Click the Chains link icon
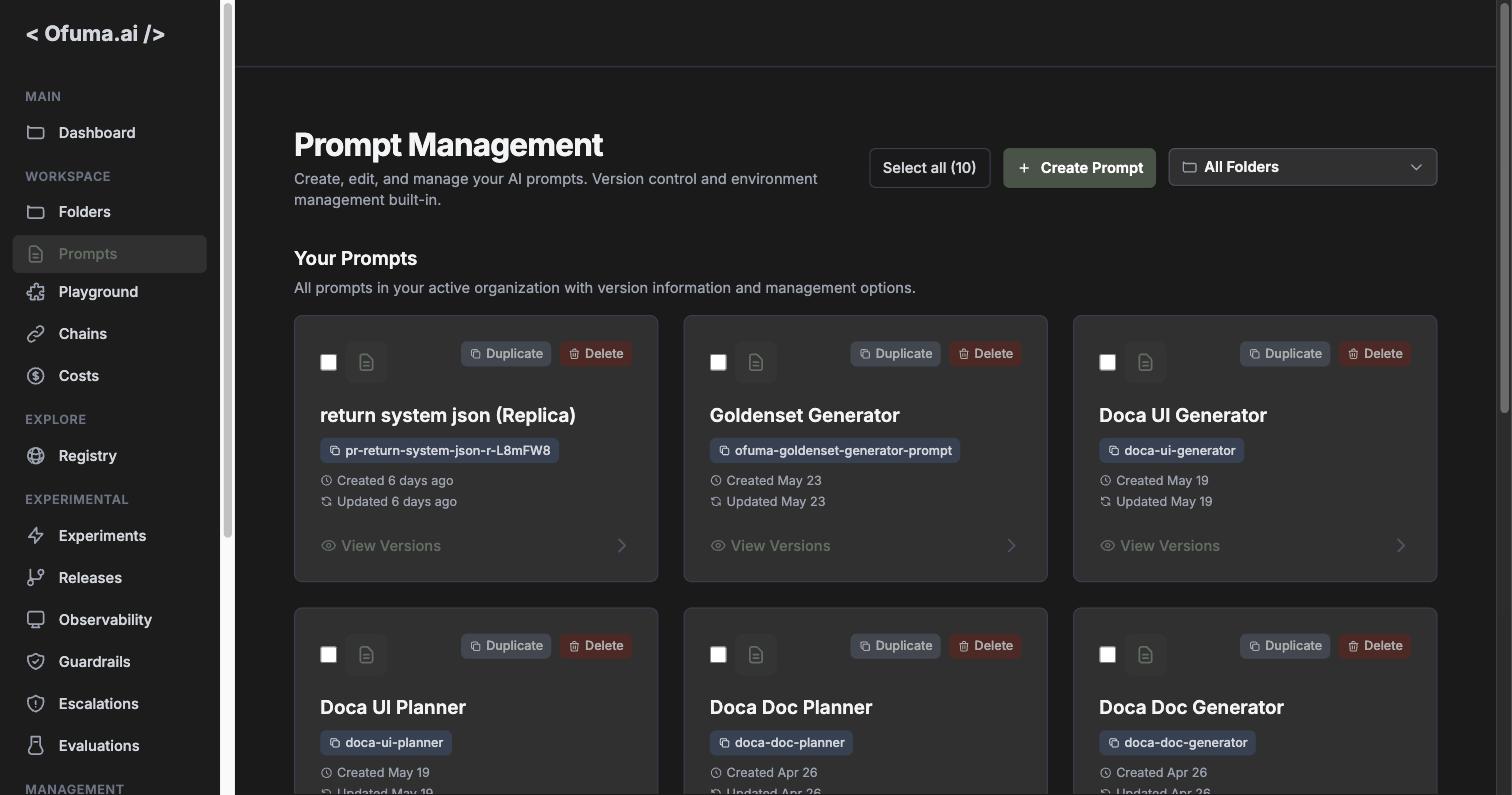Screen dimensions: 1512x795 point(36,334)
